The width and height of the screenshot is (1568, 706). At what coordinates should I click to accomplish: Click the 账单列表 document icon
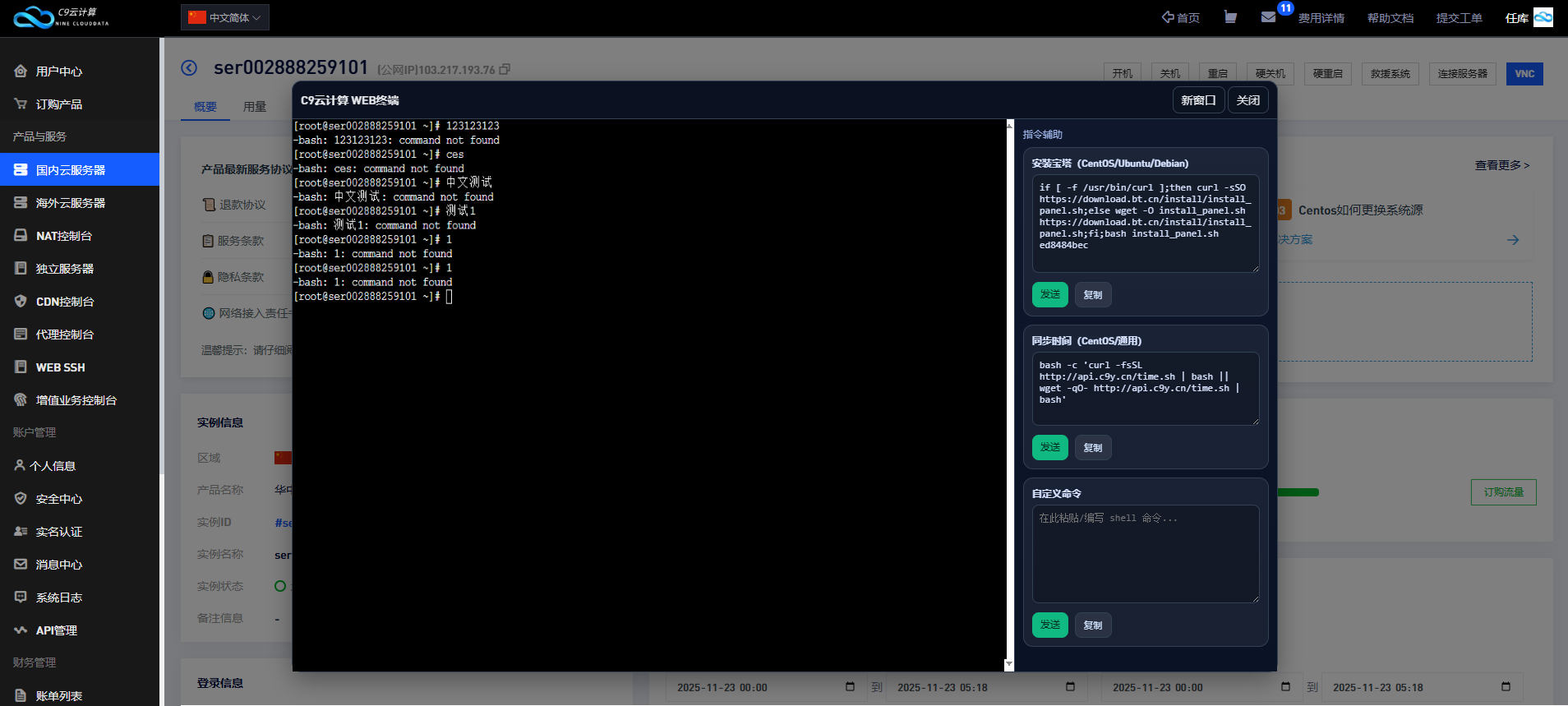[x=21, y=695]
